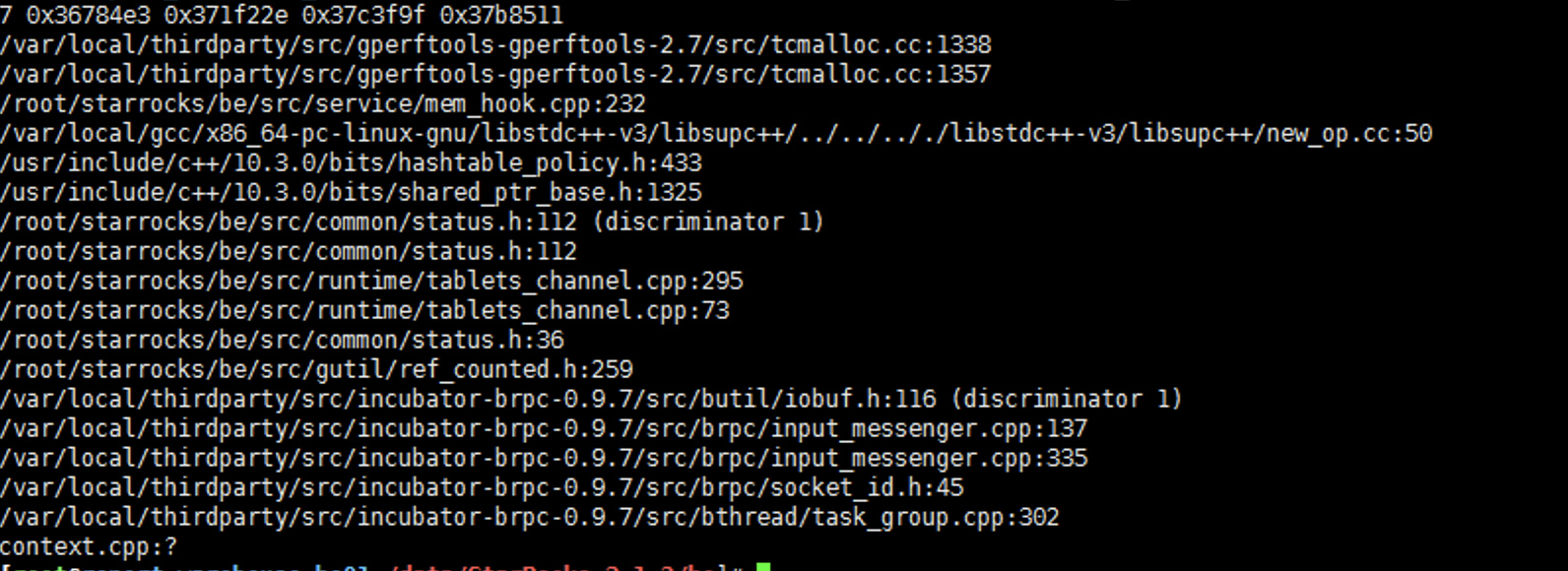Click the tcmalloc.cc:1338 stack trace line
This screenshot has width=1568, height=571.
click(x=495, y=45)
